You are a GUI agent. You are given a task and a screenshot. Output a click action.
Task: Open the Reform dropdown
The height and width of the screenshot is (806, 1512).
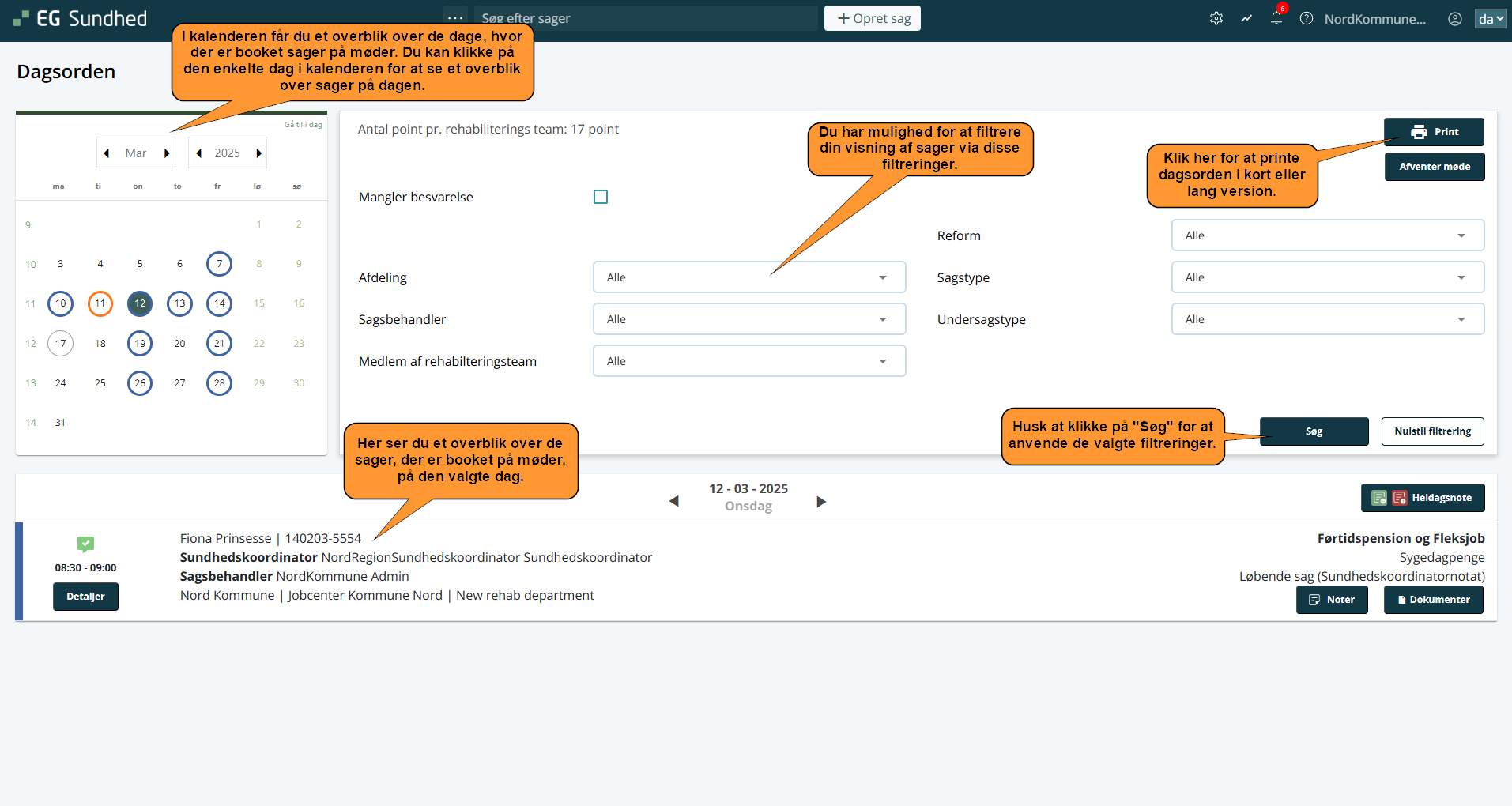point(1327,235)
